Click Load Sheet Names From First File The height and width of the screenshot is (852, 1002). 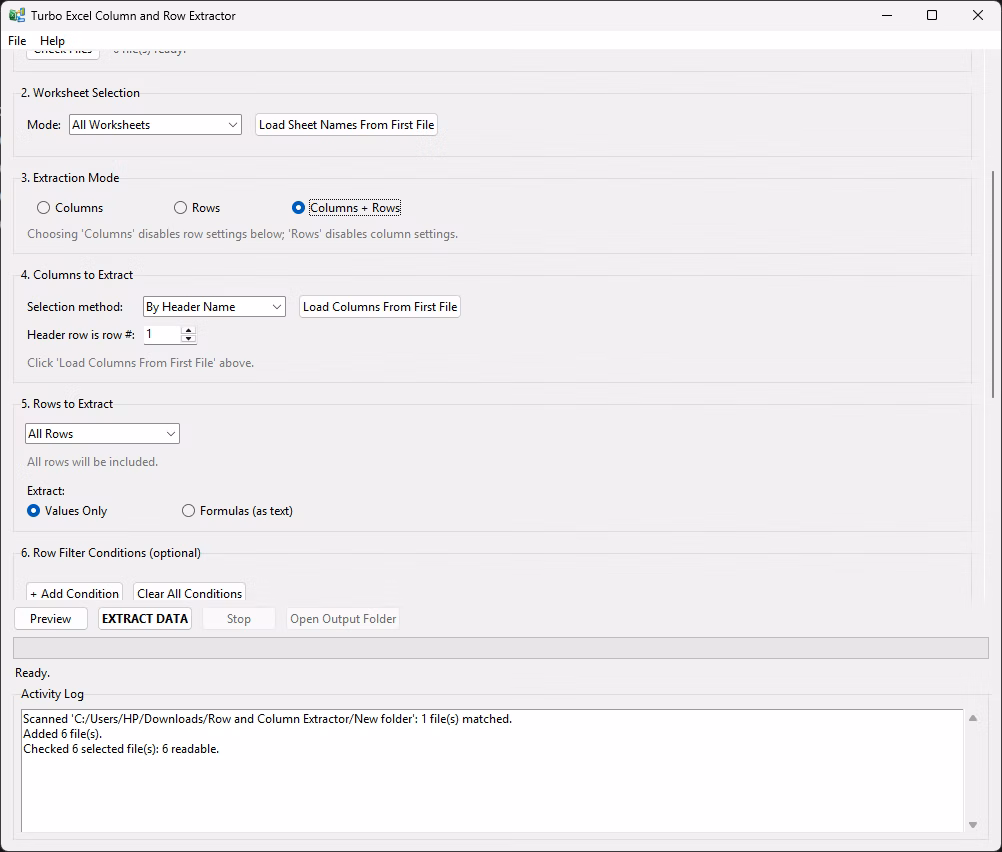[346, 125]
